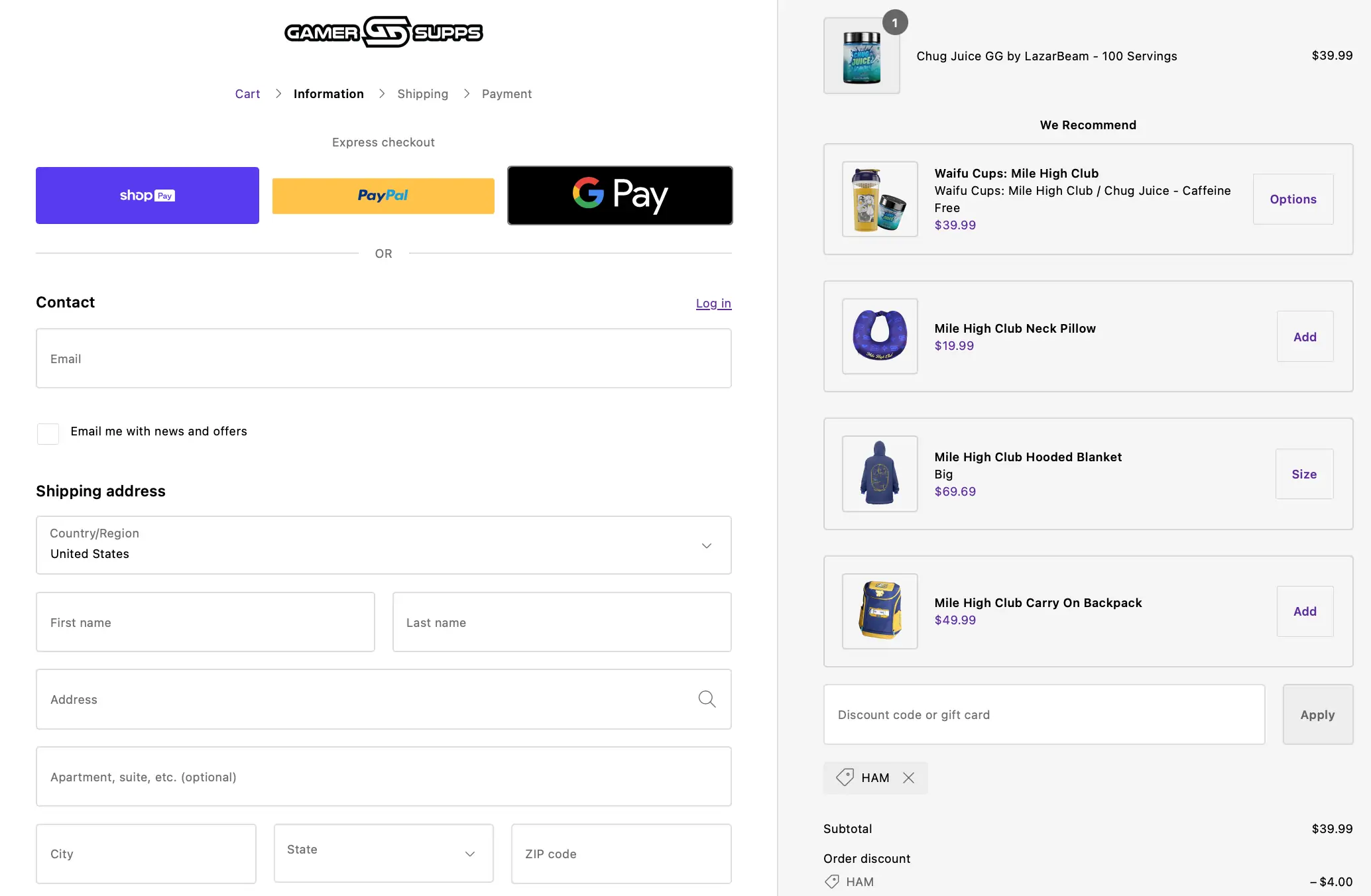This screenshot has height=896, width=1371.
Task: Click the address search magnifier icon
Action: click(707, 699)
